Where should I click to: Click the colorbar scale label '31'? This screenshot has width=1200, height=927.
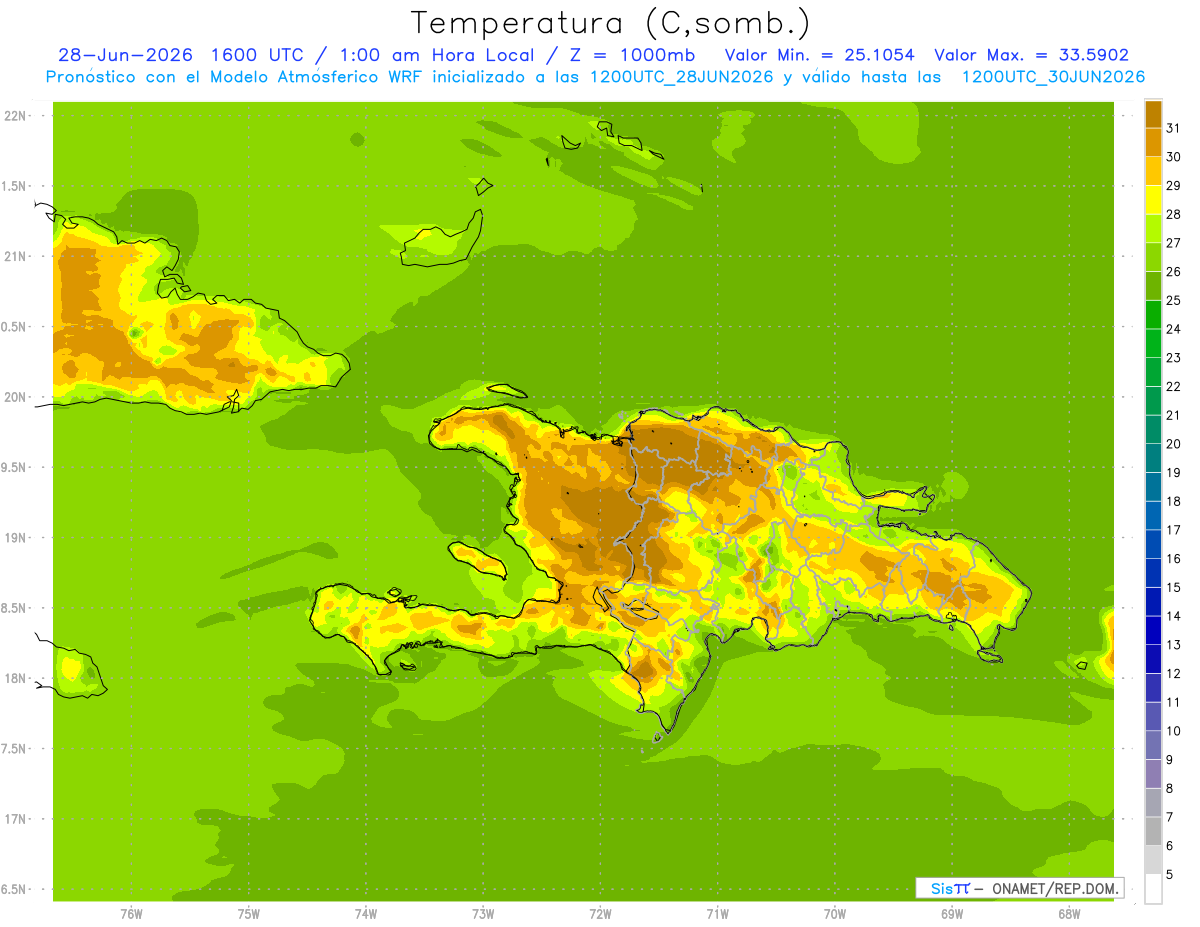pos(1173,128)
